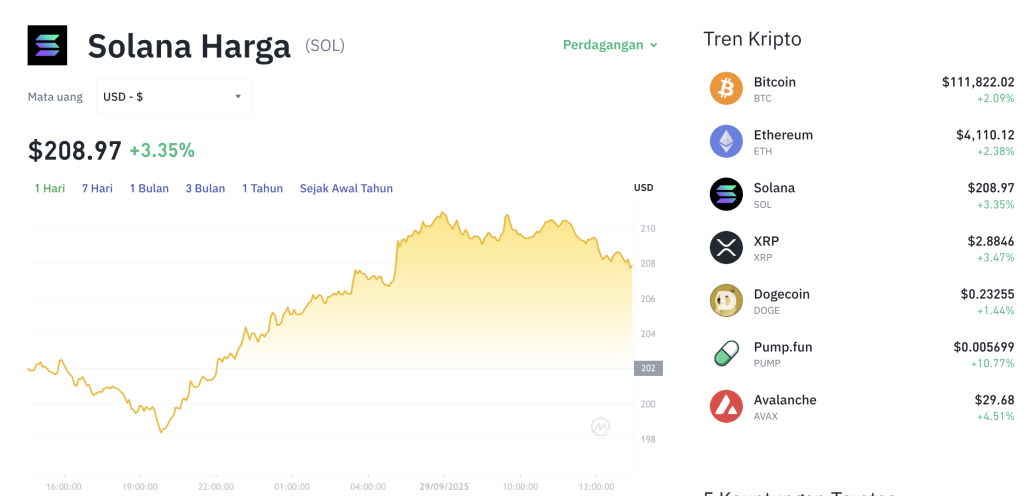This screenshot has height=496, width=1024.
Task: Click the Avalanche coin icon
Action: pyautogui.click(x=726, y=406)
